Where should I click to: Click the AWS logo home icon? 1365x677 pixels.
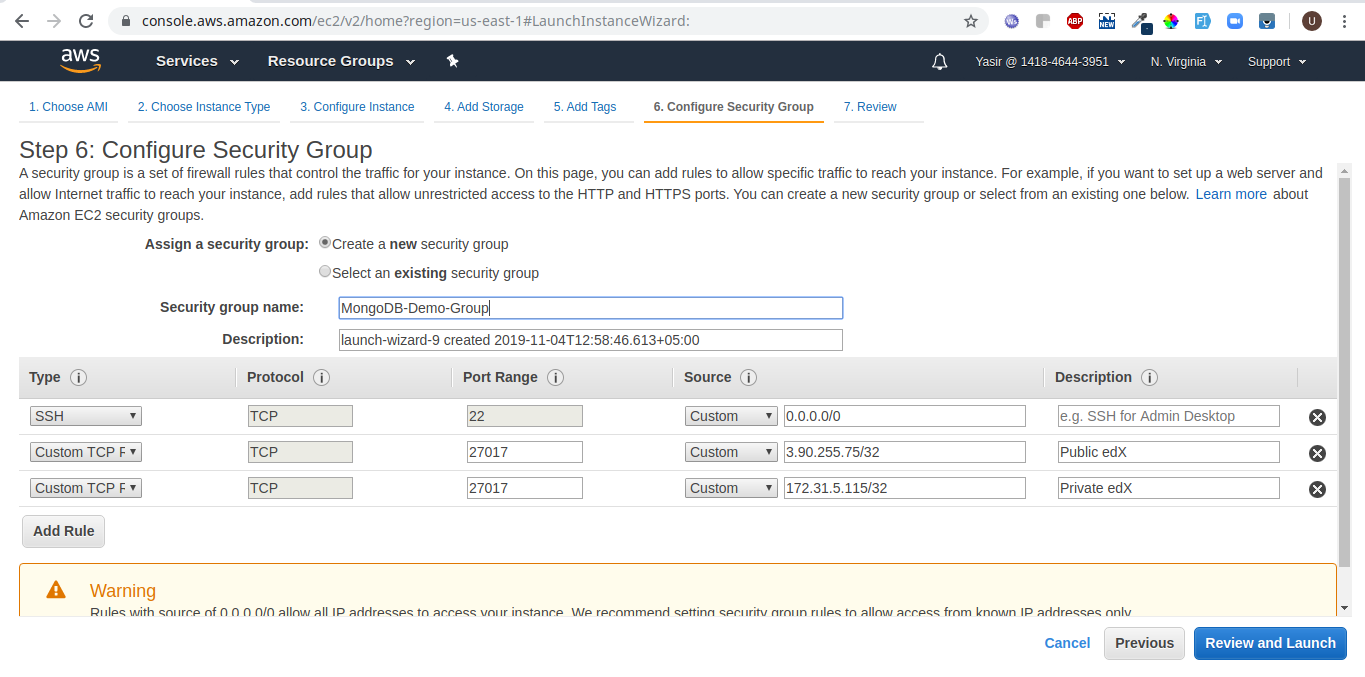coord(80,61)
